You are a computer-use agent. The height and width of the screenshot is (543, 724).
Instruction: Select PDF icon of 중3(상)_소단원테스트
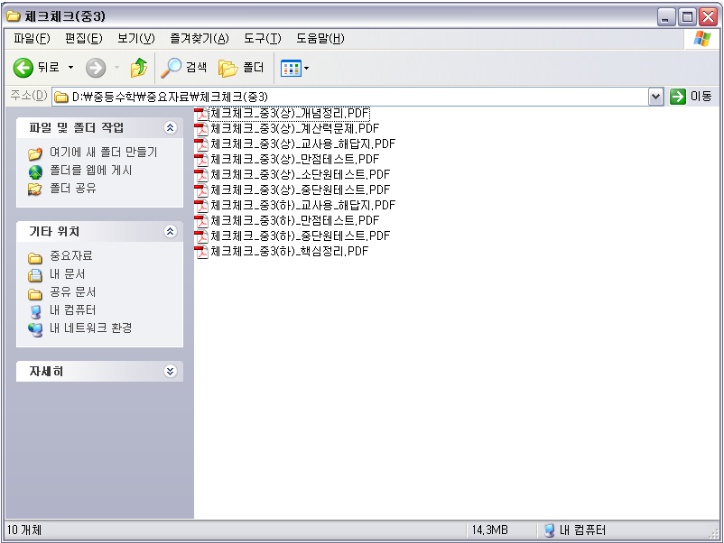tap(201, 175)
